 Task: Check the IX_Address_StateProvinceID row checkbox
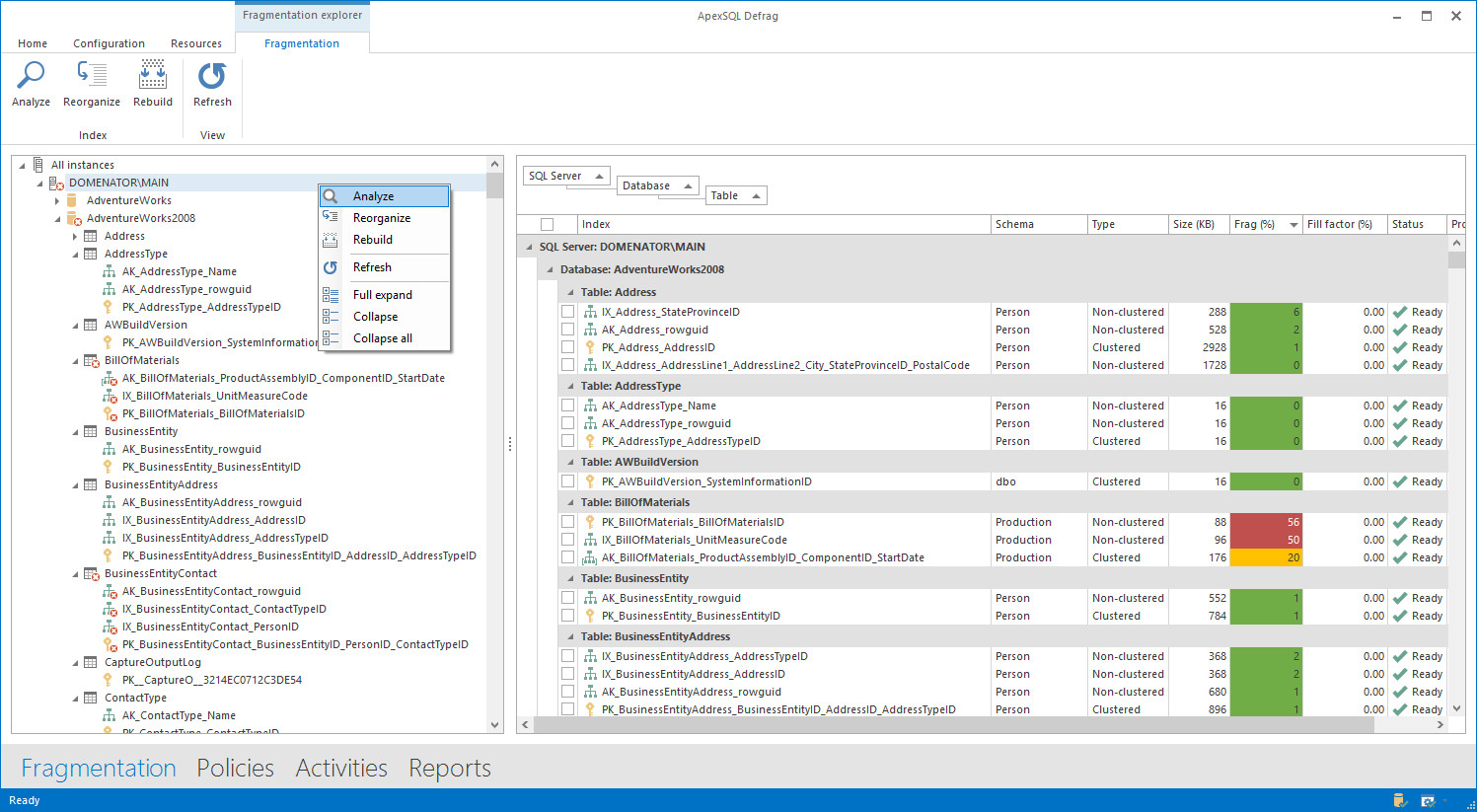(568, 312)
